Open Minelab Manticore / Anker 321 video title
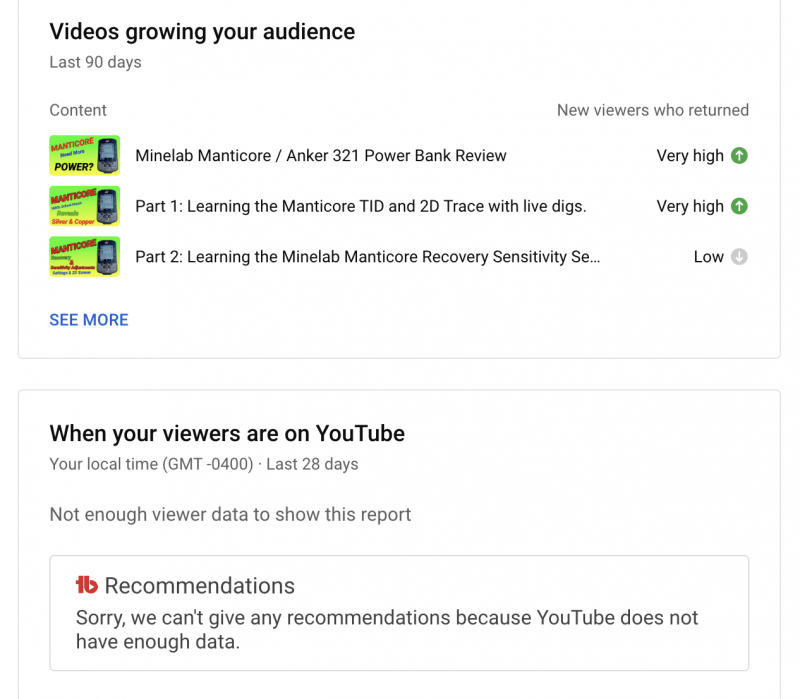Image resolution: width=800 pixels, height=699 pixels. point(320,156)
